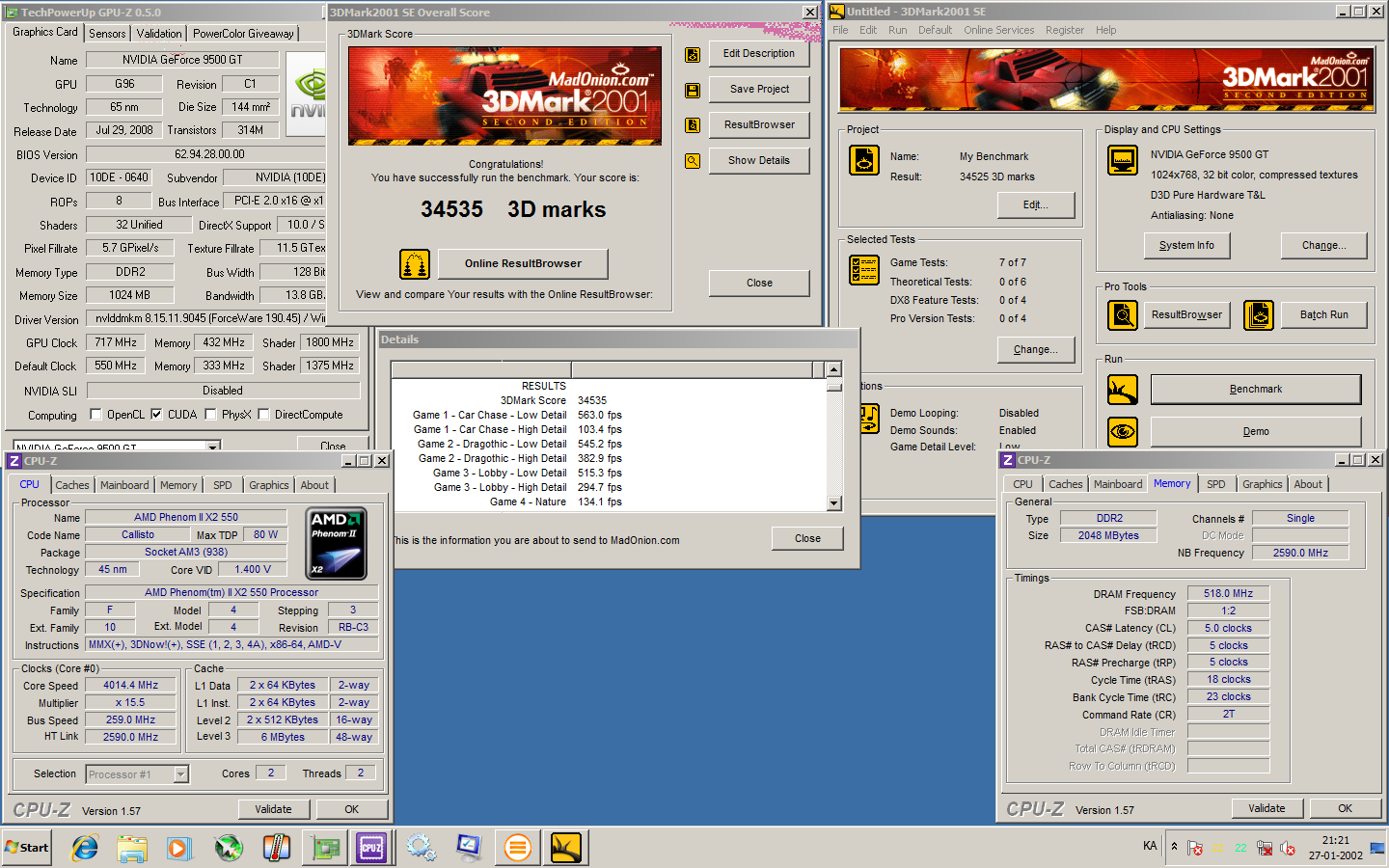The height and width of the screenshot is (868, 1389).
Task: Open Graphics tab in left CPU-Z window
Action: click(x=269, y=485)
